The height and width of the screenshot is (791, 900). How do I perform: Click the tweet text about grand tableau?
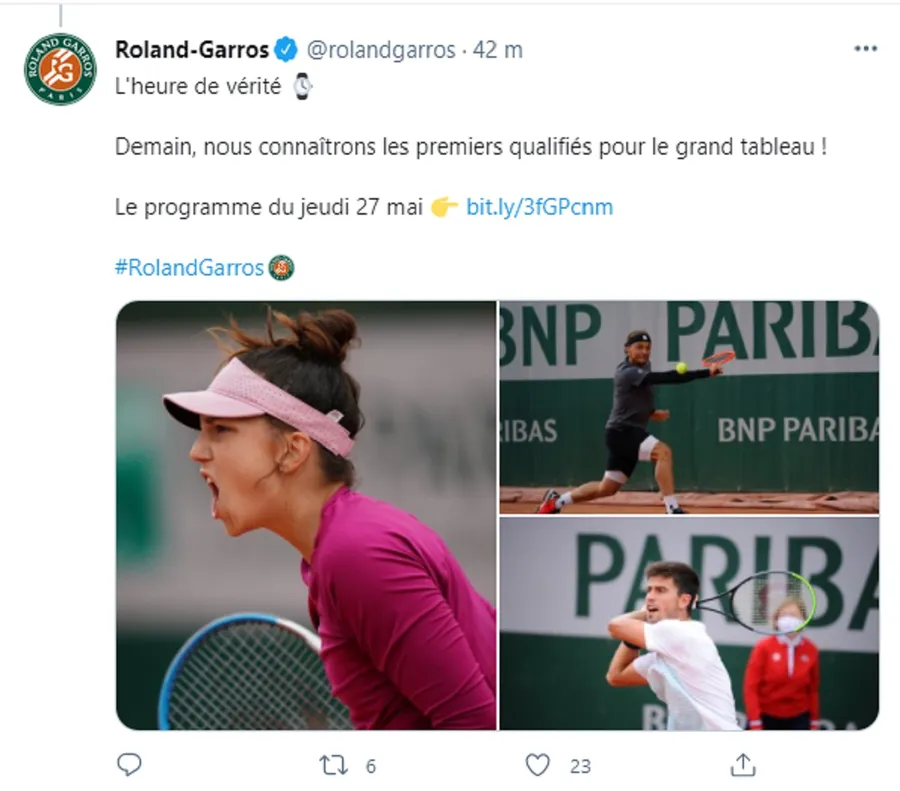coord(471,147)
